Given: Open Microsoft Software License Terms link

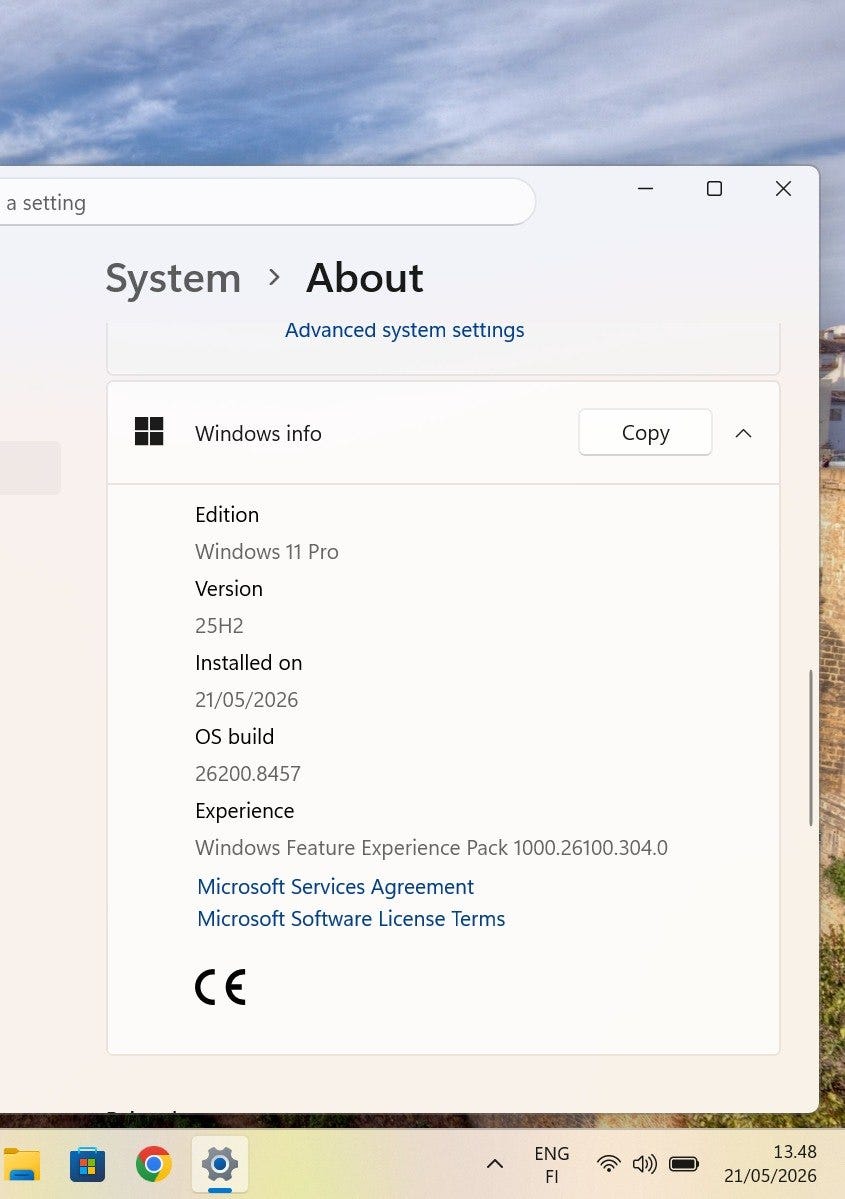Looking at the screenshot, I should point(351,918).
